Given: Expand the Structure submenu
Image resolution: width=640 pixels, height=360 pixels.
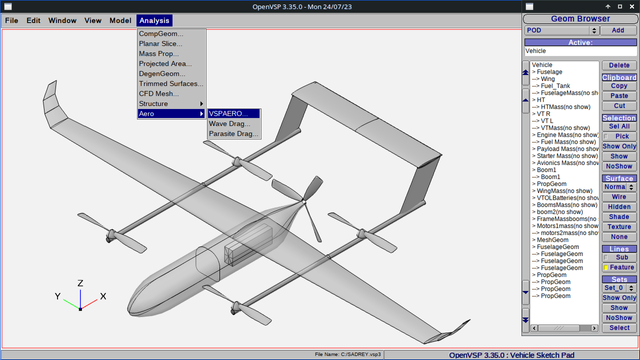Looking at the screenshot, I should click(171, 104).
